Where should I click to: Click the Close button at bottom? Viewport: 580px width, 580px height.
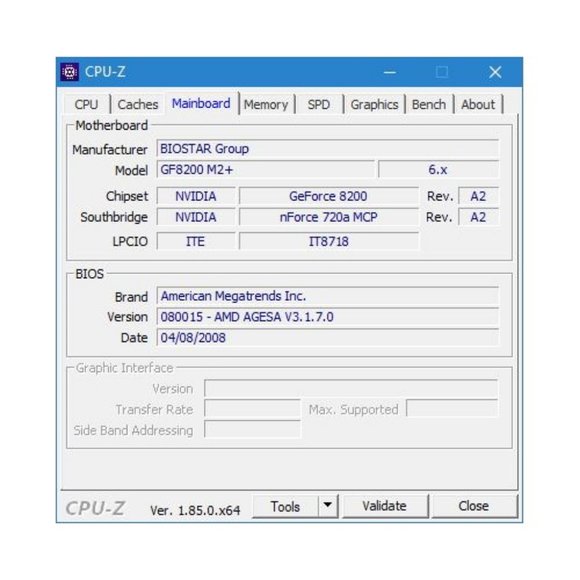tap(474, 506)
